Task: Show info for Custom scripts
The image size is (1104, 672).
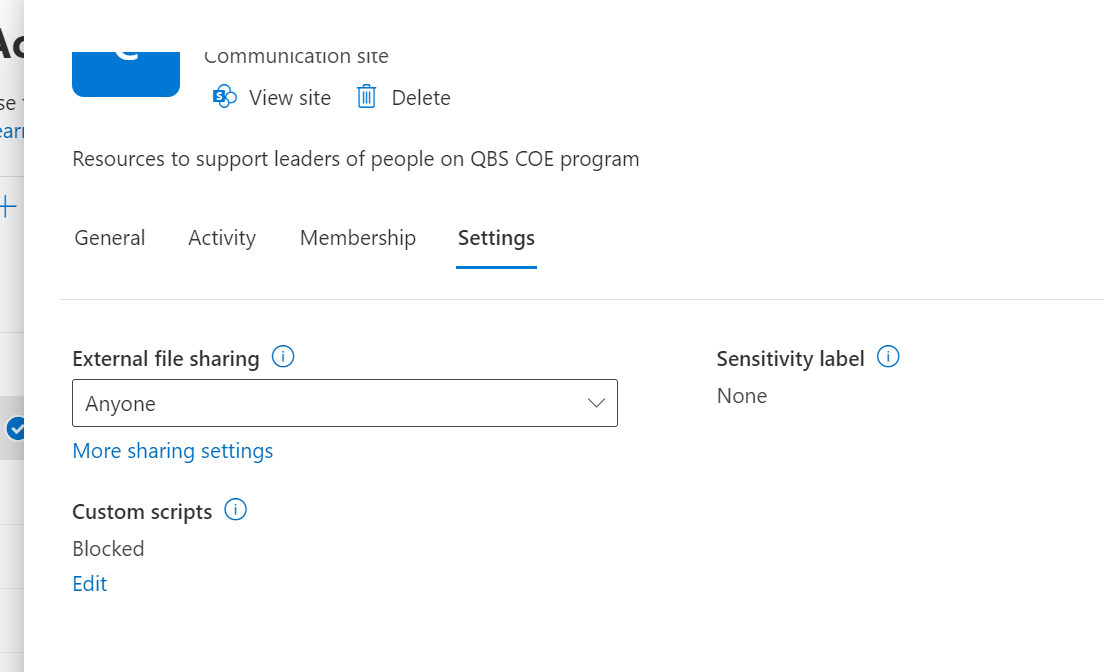Action: tap(235, 509)
